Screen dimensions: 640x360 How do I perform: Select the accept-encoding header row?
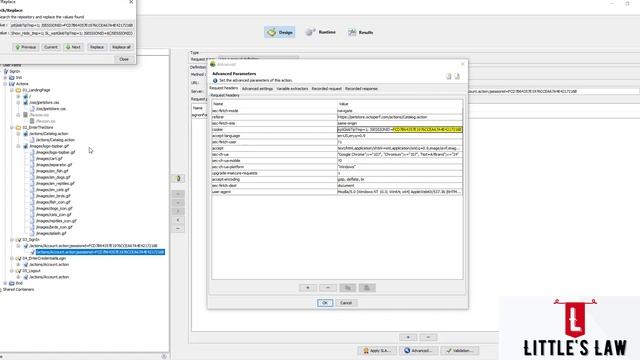pyautogui.click(x=337, y=180)
